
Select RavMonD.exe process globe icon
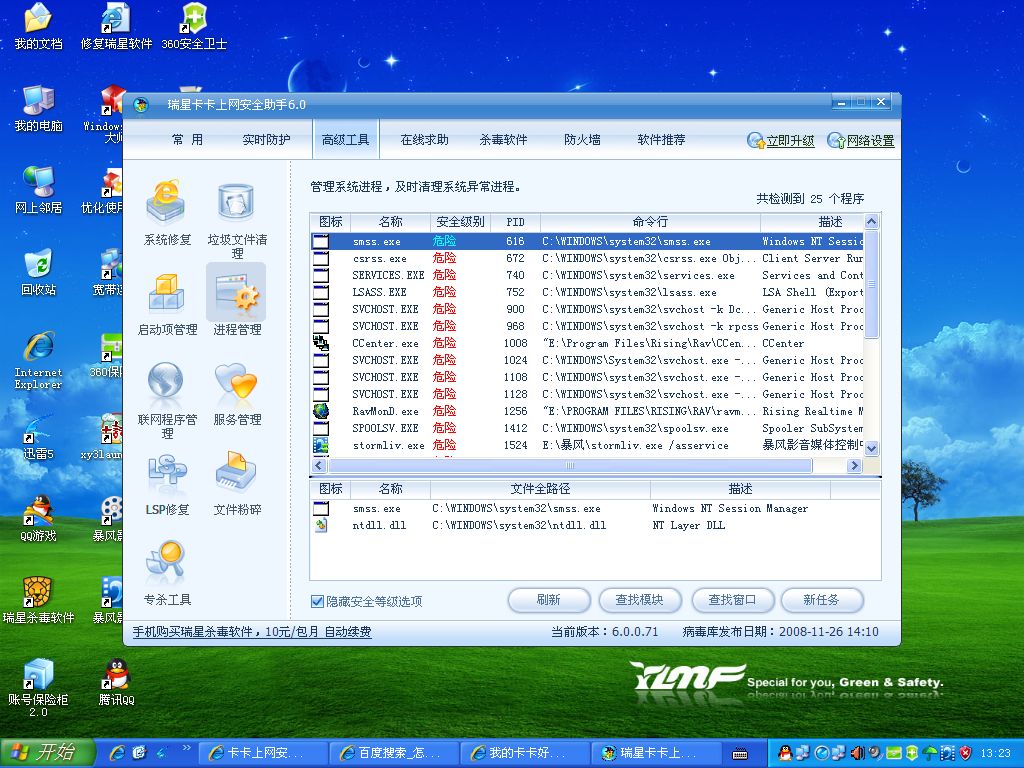pyautogui.click(x=321, y=411)
